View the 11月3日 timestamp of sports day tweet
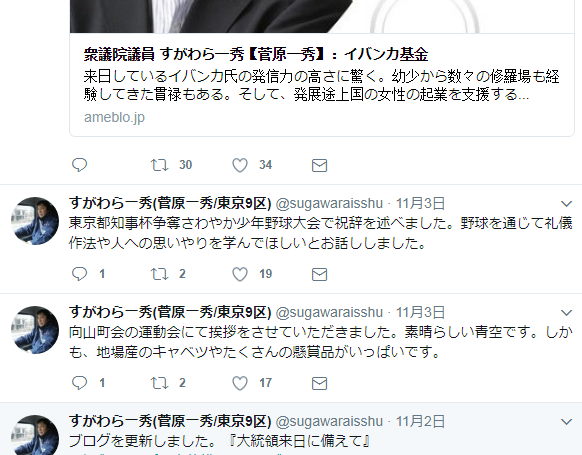 click(420, 312)
